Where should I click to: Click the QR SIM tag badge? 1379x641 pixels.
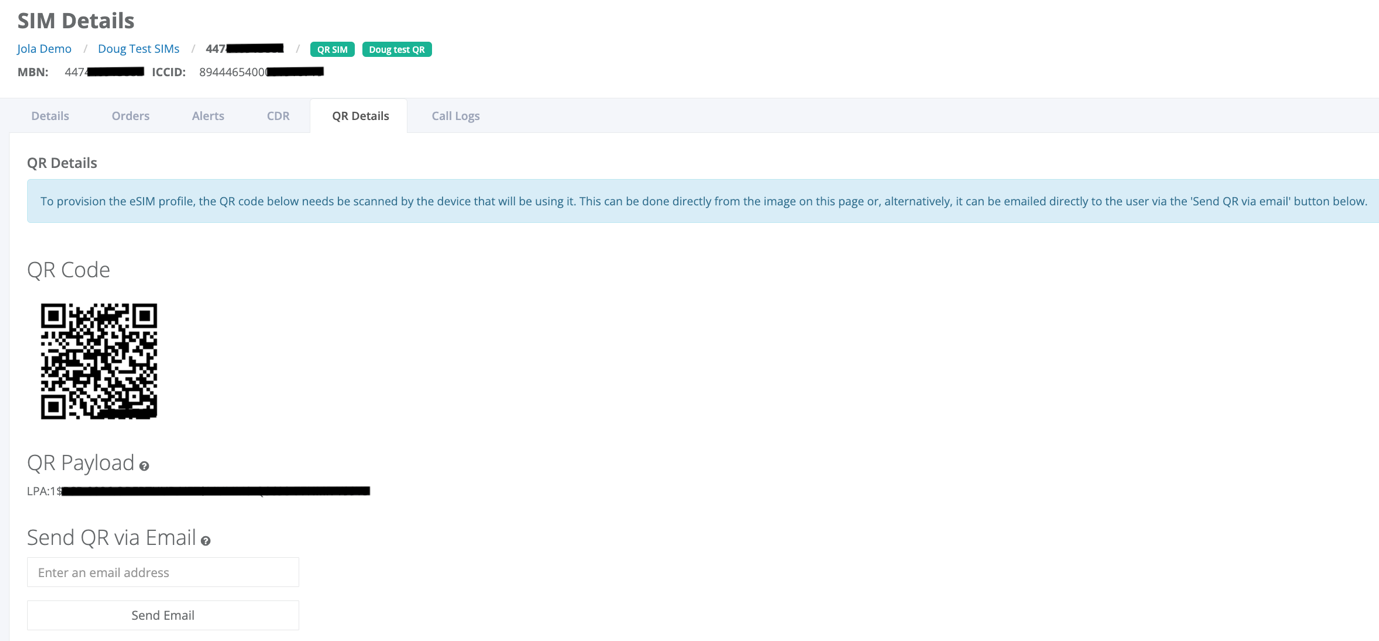pyautogui.click(x=332, y=49)
